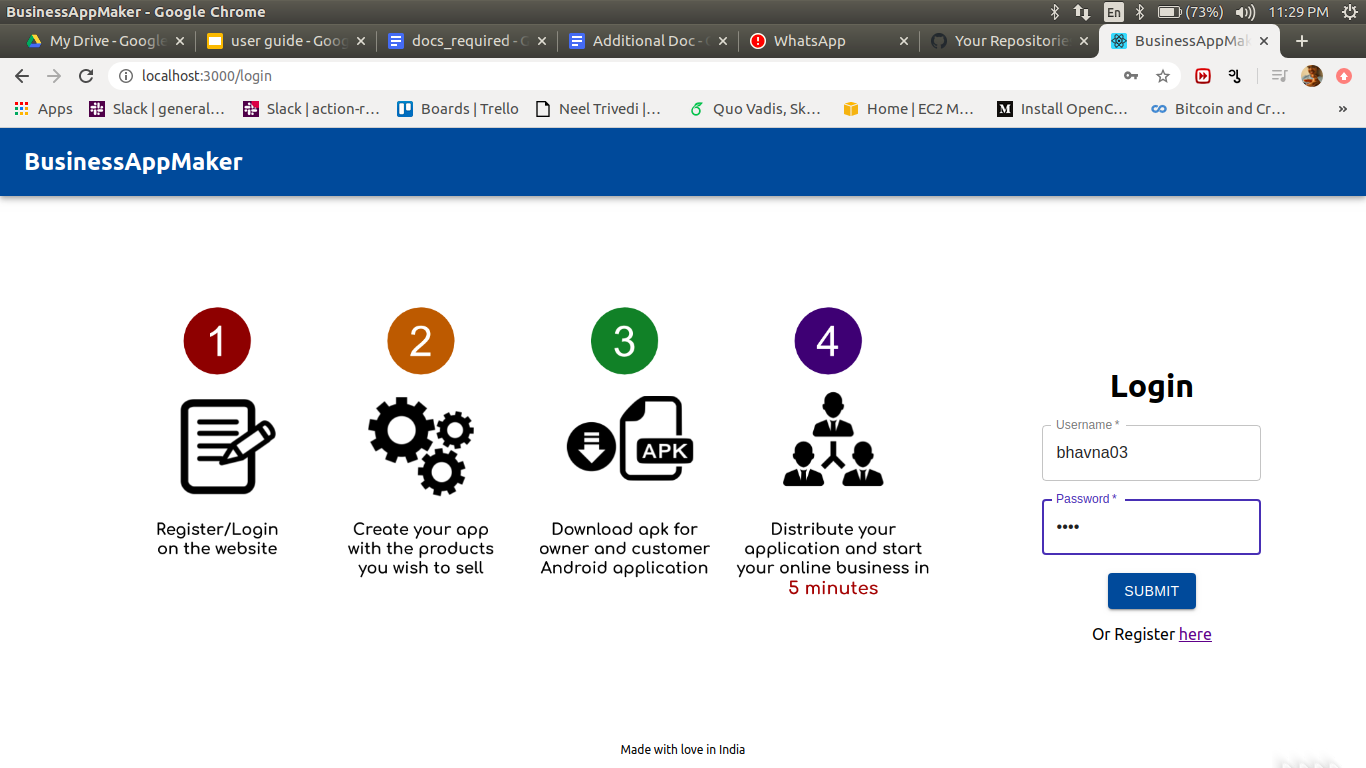Viewport: 1366px width, 768px height.
Task: Open the volume speaker indicator
Action: (1245, 12)
